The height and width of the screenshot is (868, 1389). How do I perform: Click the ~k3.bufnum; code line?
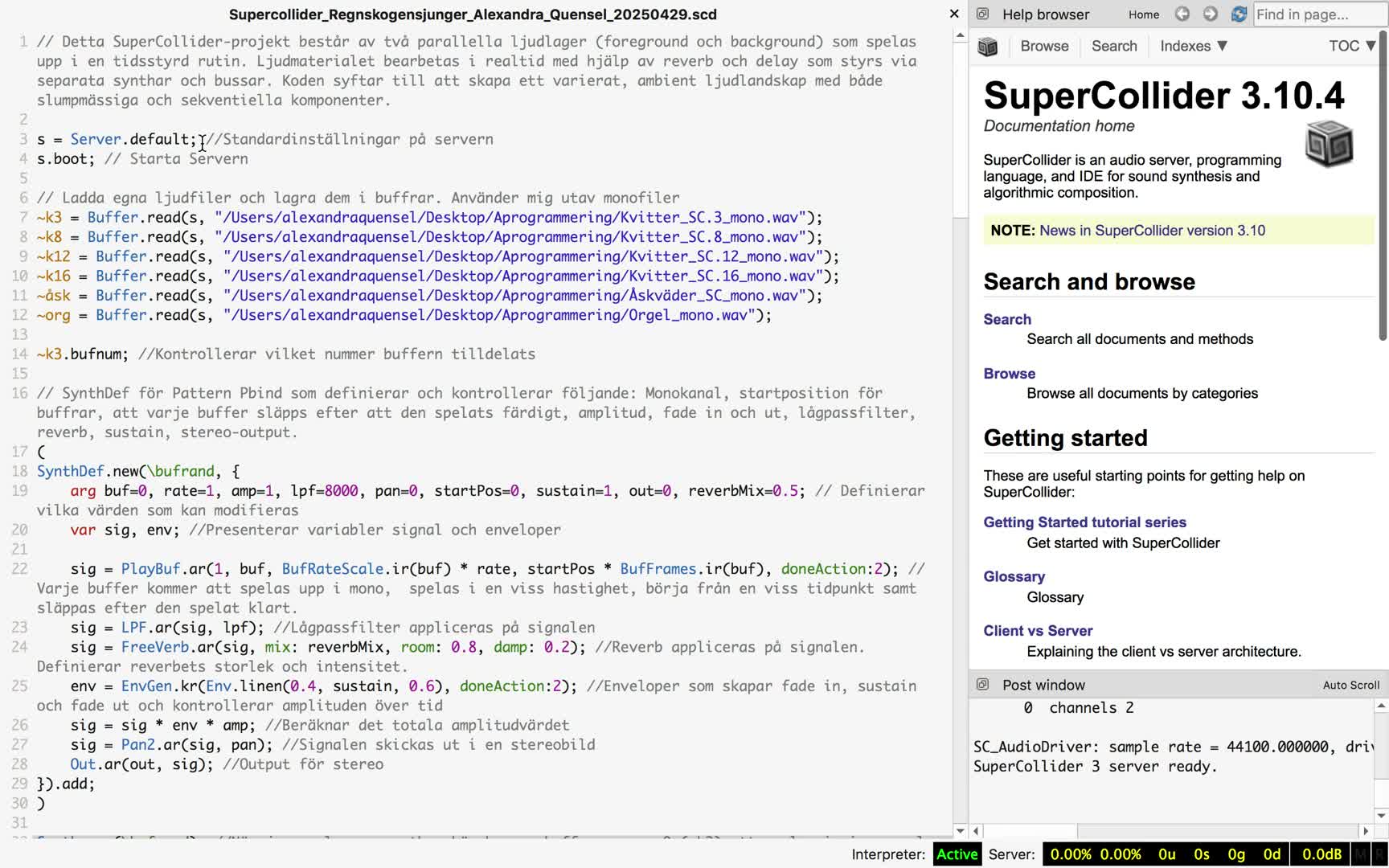point(82,354)
